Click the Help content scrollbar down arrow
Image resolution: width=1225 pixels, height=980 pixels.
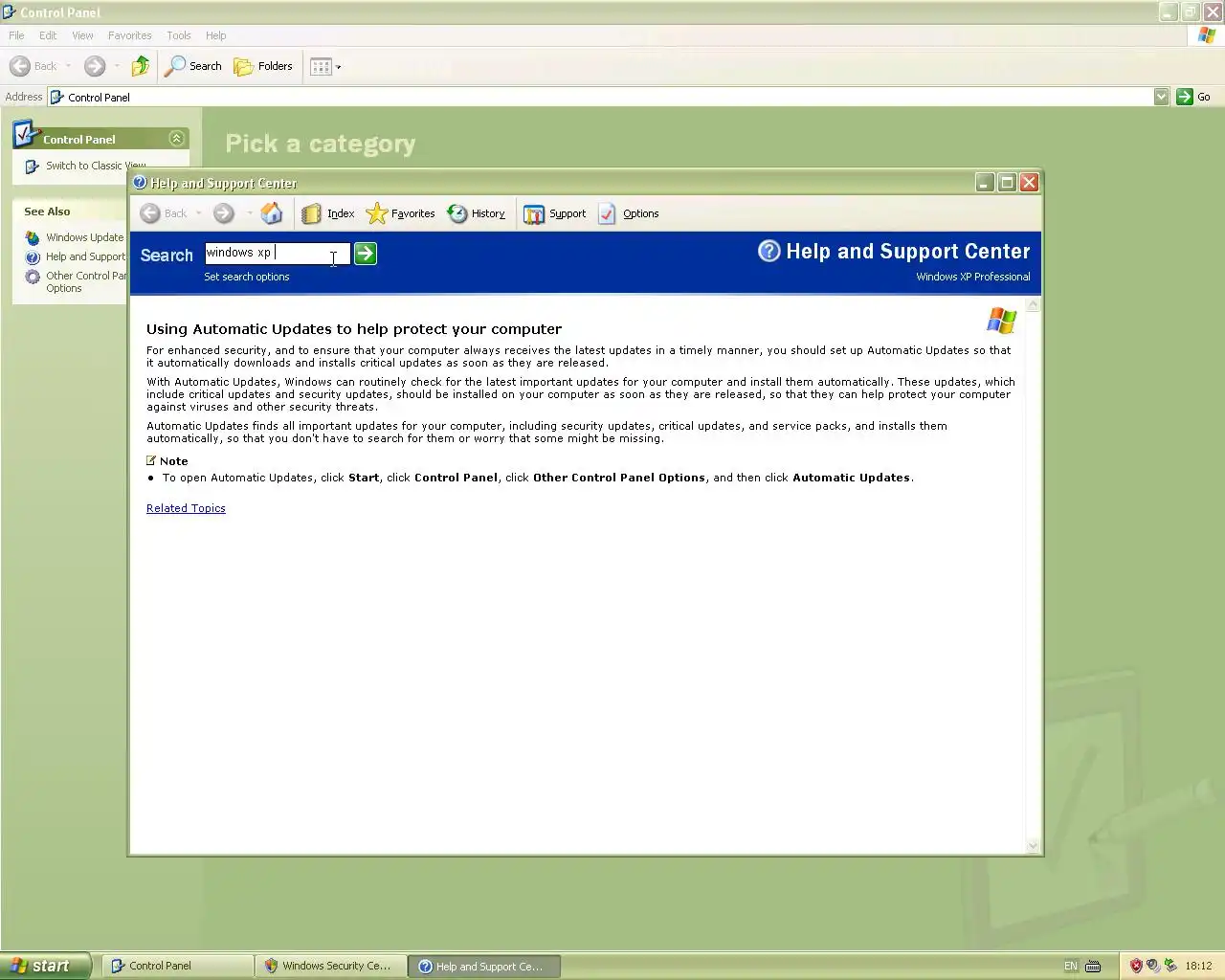pos(1033,846)
